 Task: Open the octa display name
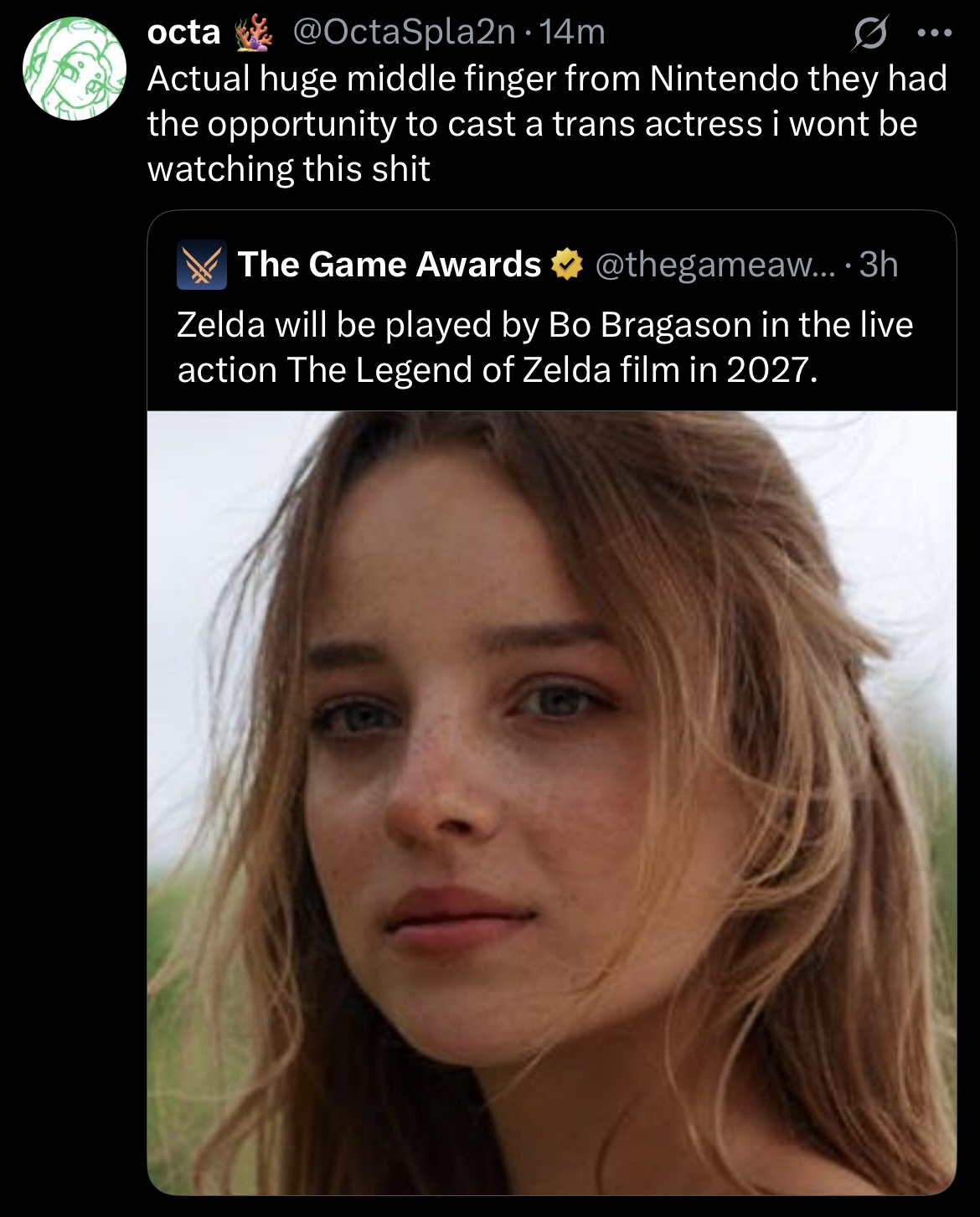(184, 33)
